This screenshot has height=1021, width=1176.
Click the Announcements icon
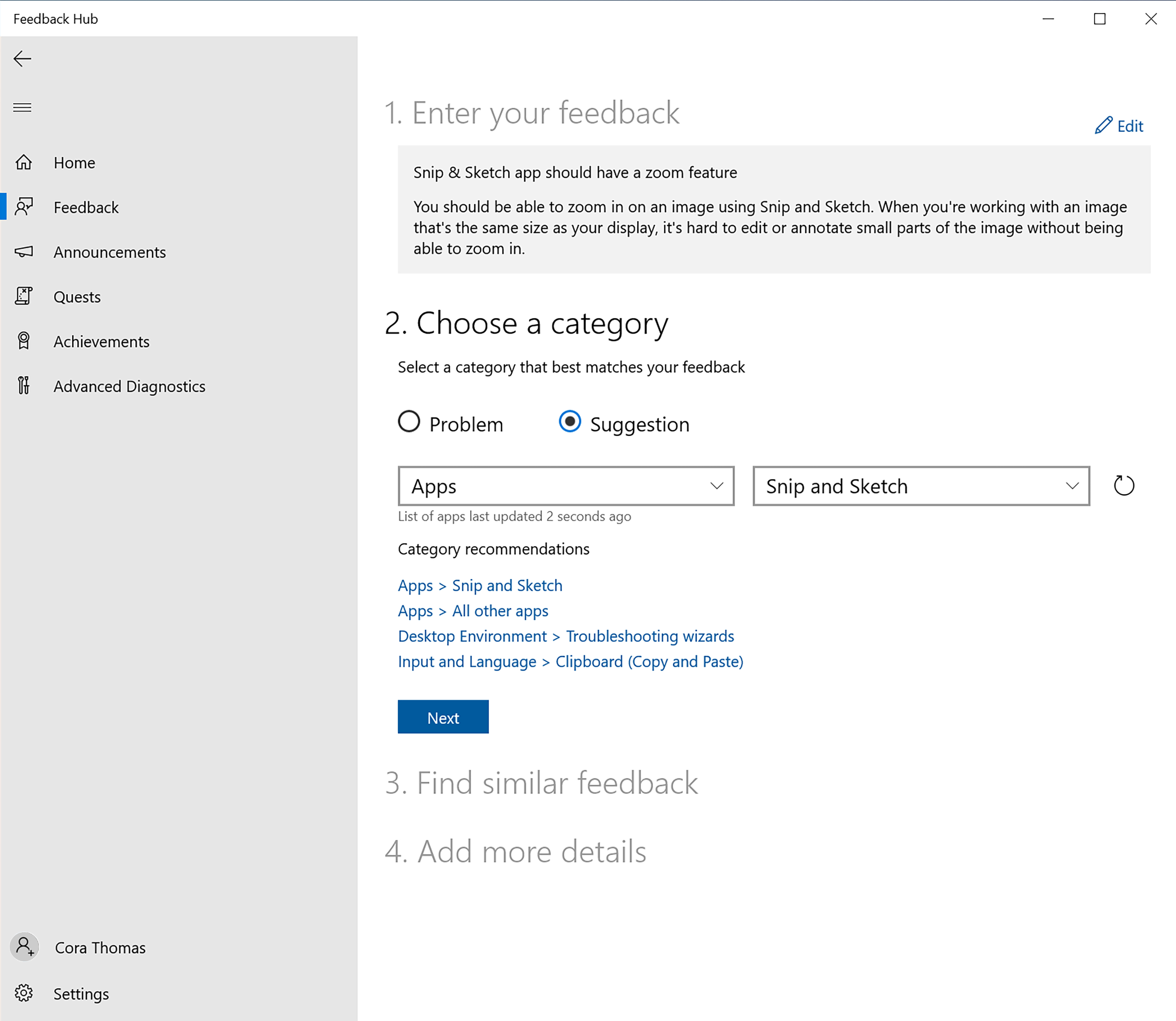click(25, 252)
